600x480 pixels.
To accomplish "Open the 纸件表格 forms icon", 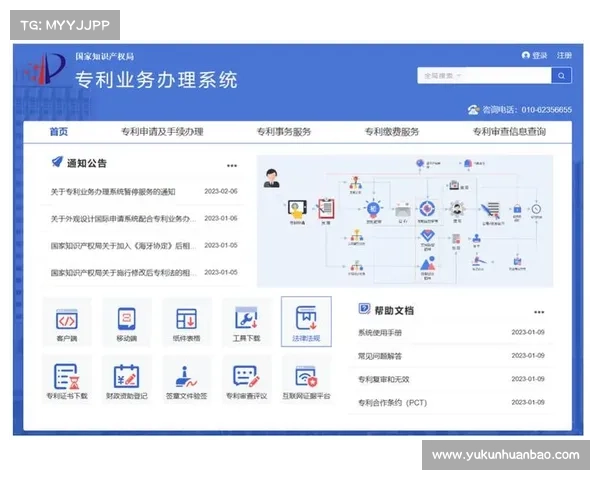I will point(186,322).
